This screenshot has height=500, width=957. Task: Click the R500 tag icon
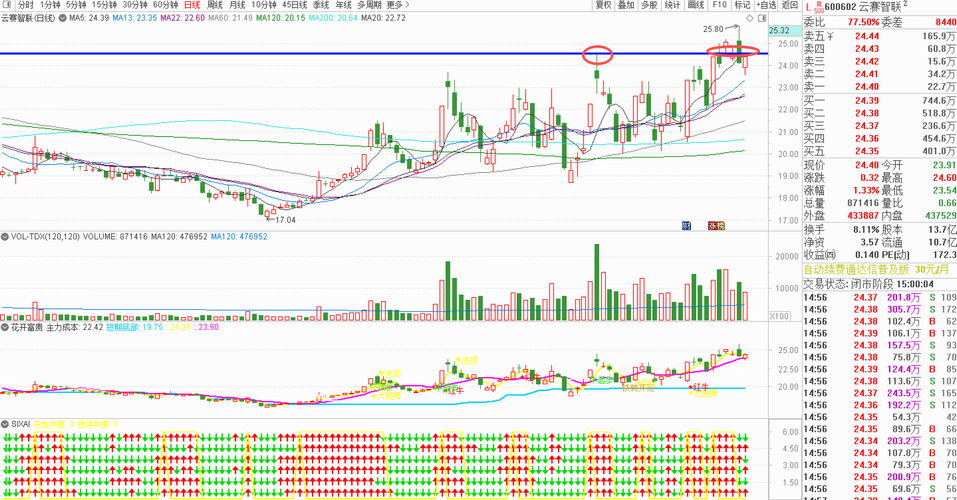(x=818, y=7)
